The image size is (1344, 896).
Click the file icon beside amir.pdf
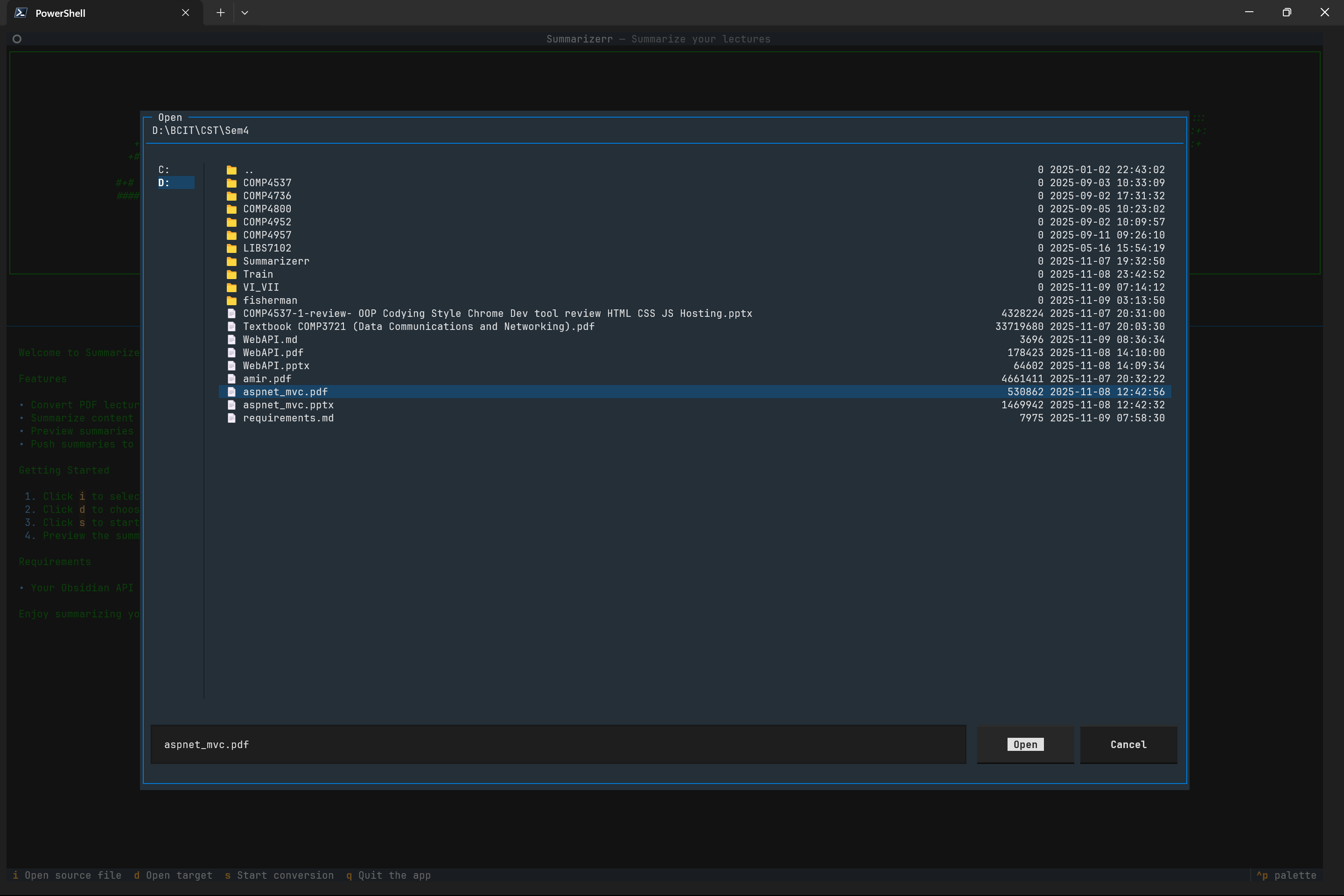(x=231, y=379)
